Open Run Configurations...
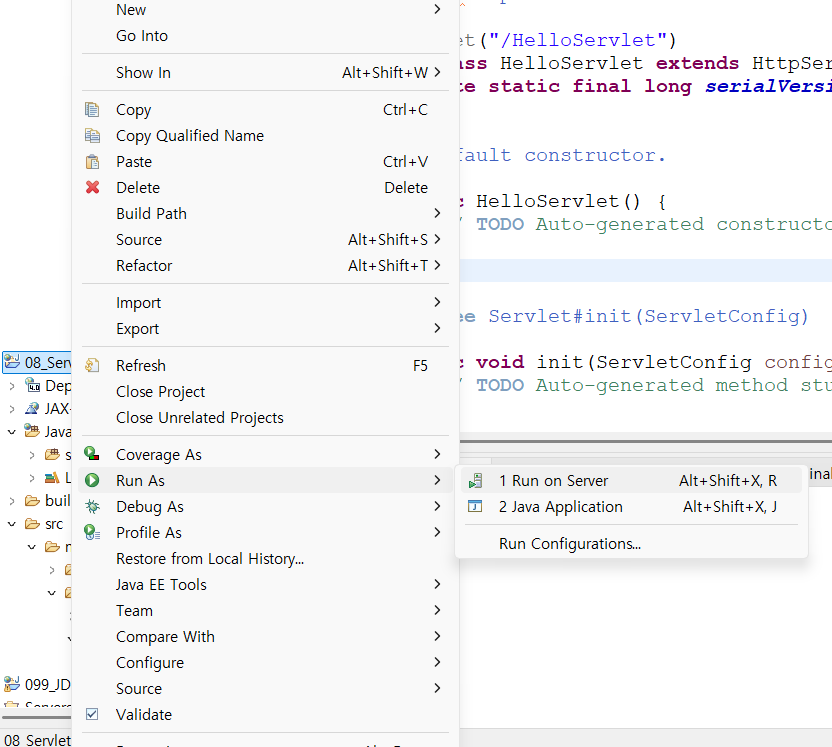 click(631, 544)
